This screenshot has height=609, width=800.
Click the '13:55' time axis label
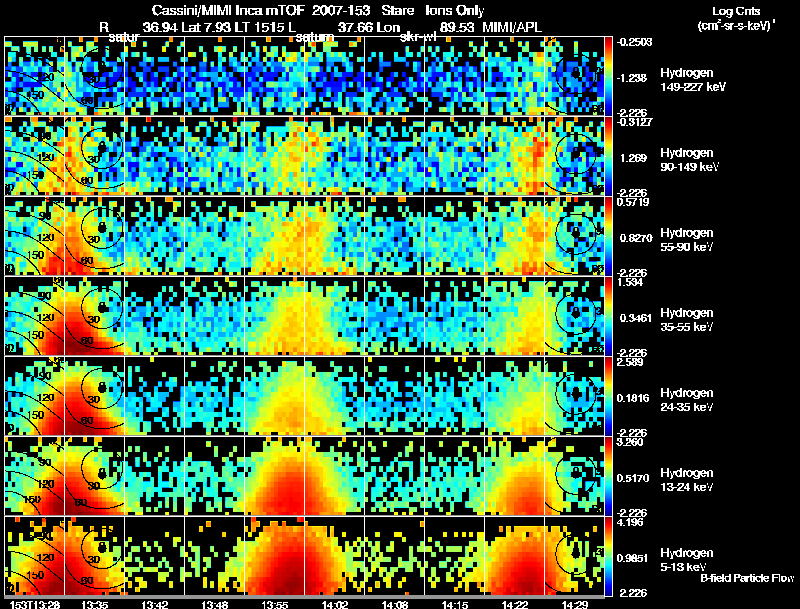click(274, 604)
